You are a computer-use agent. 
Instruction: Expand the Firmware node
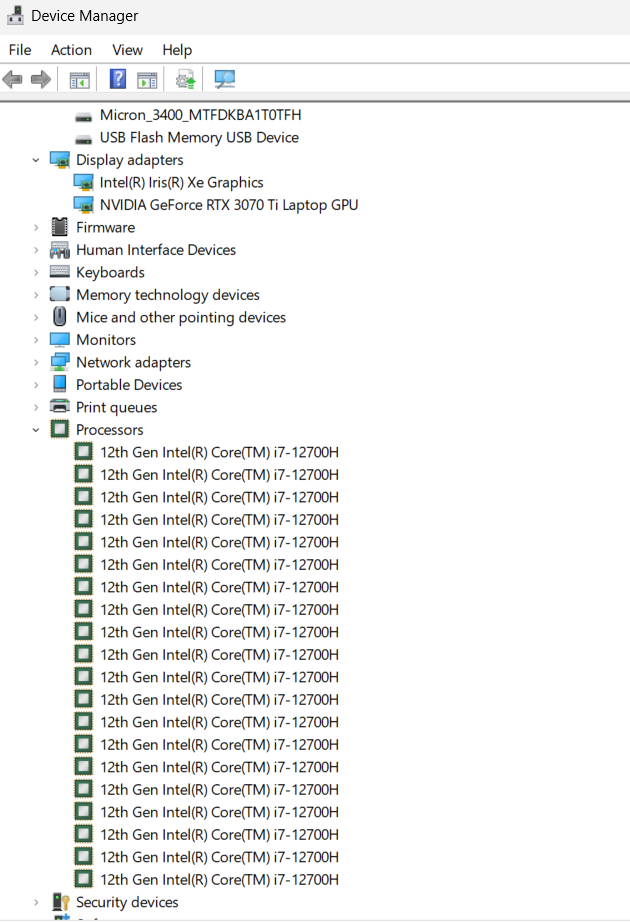pos(36,228)
